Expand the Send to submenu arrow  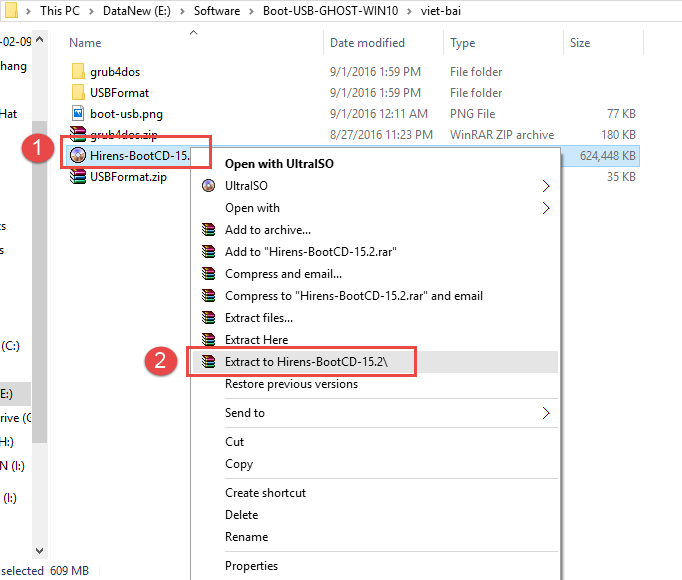click(x=546, y=413)
